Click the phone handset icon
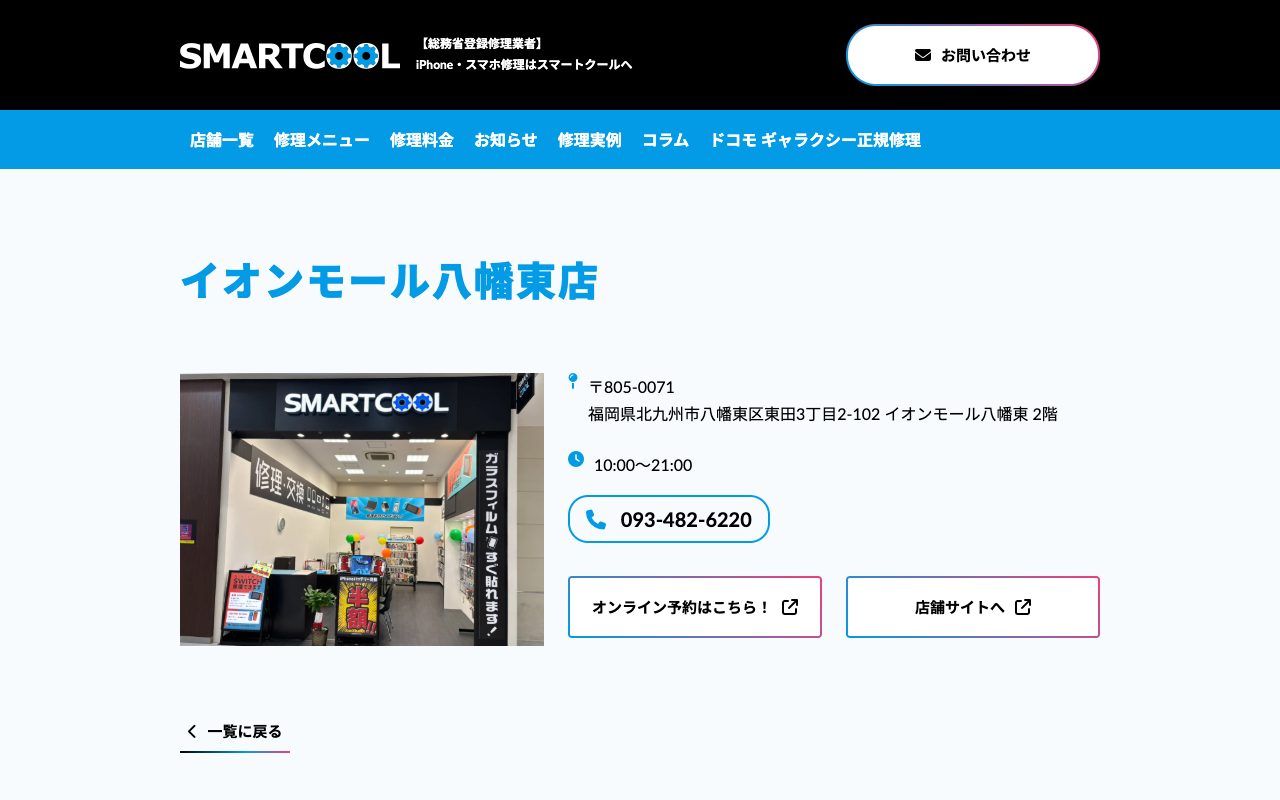 [x=596, y=519]
